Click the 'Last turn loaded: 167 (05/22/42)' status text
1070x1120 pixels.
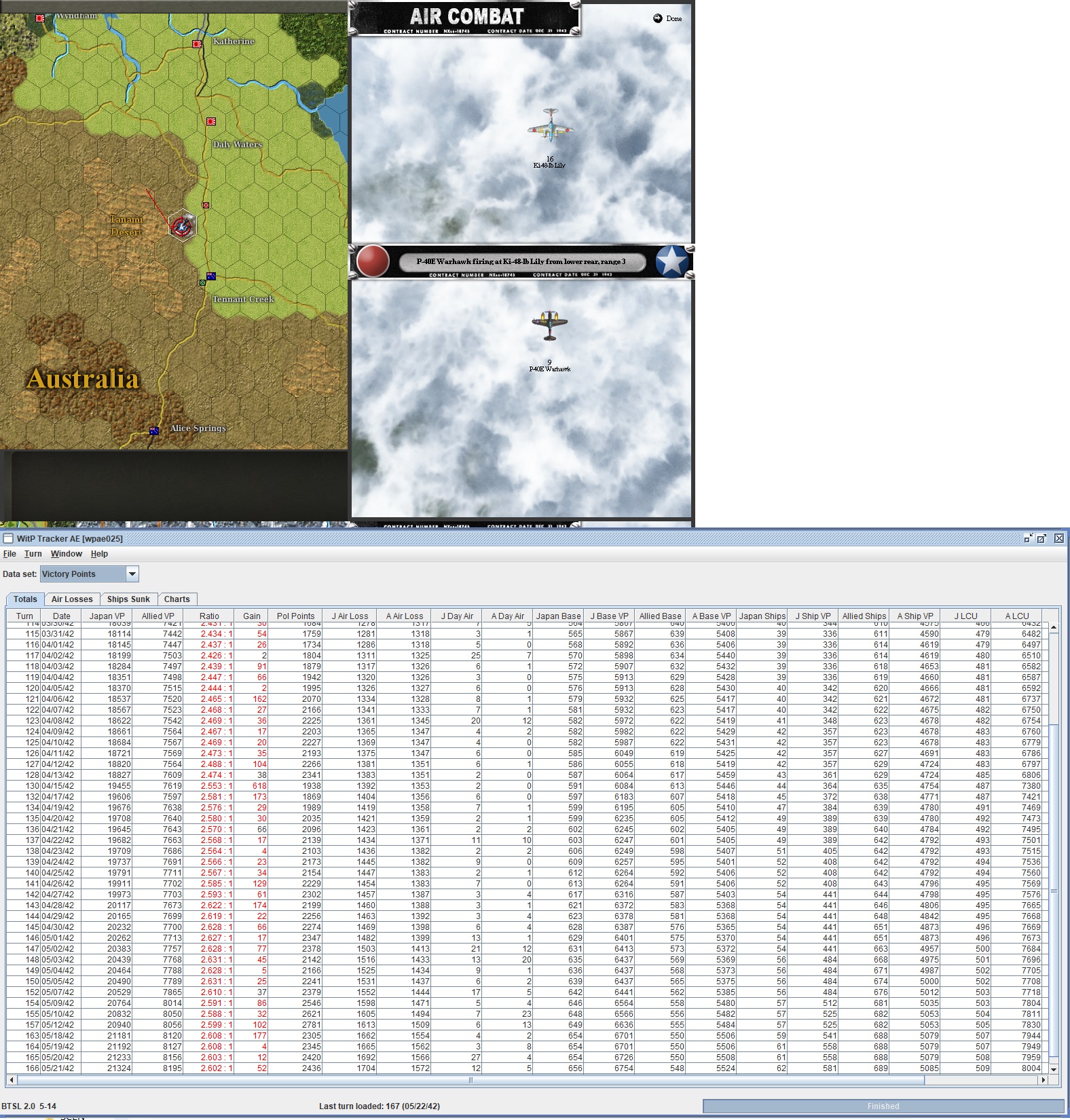(x=380, y=1106)
